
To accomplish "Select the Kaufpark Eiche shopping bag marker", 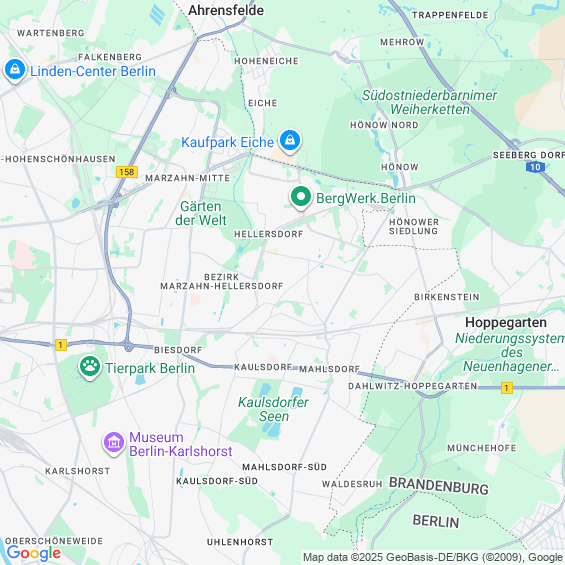I will (290, 141).
